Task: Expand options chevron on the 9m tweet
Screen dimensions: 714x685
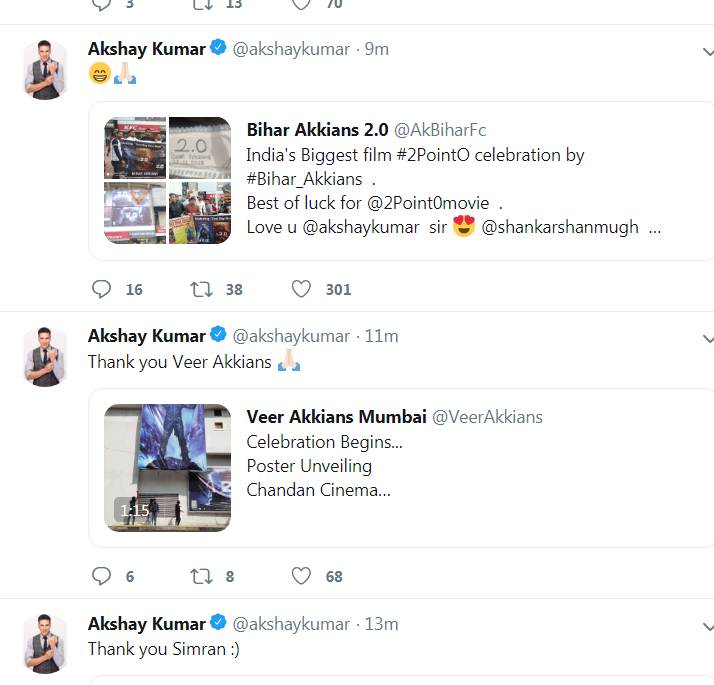Action: 708,52
